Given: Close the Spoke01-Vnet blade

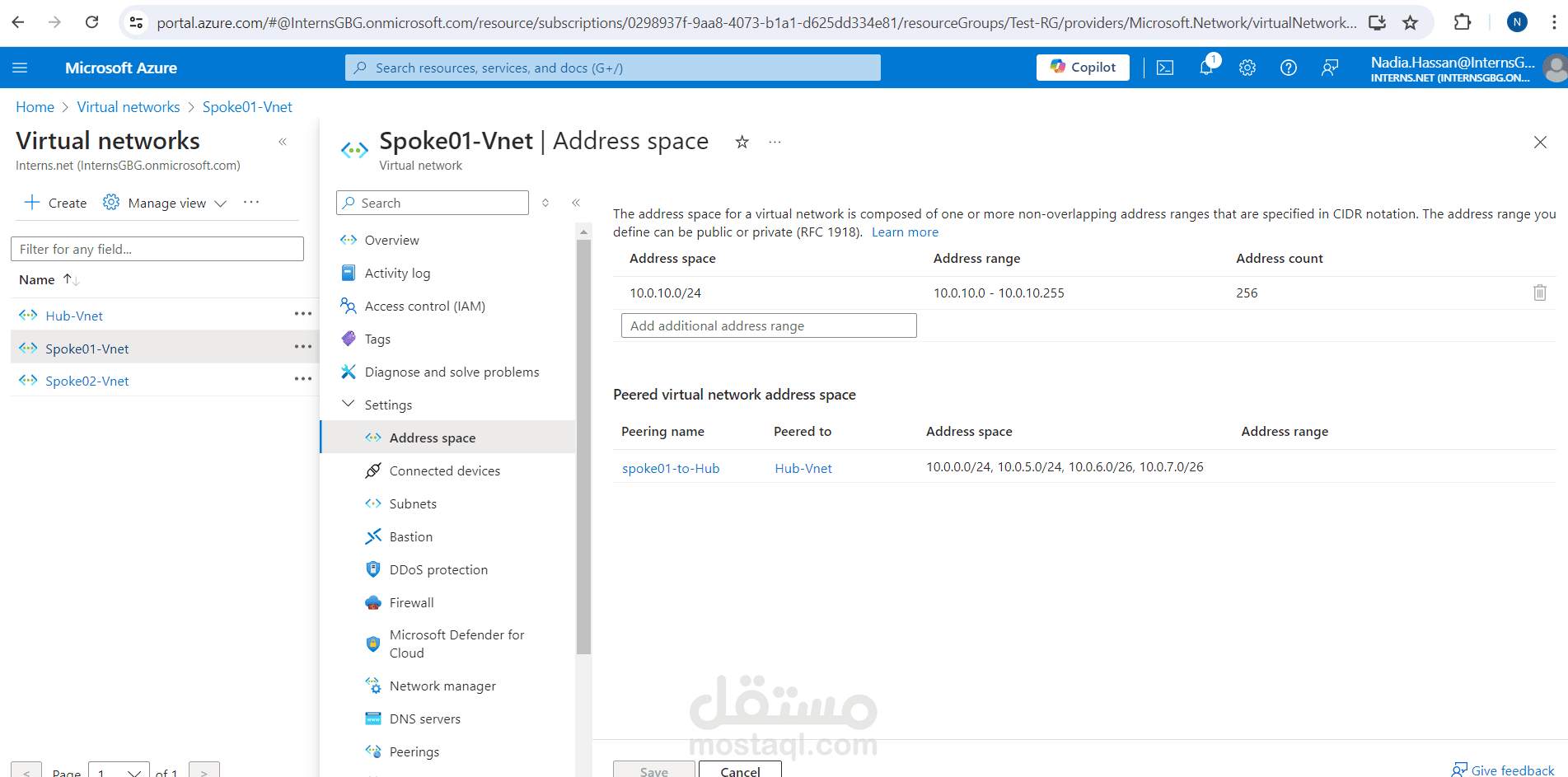Looking at the screenshot, I should pos(1540,142).
